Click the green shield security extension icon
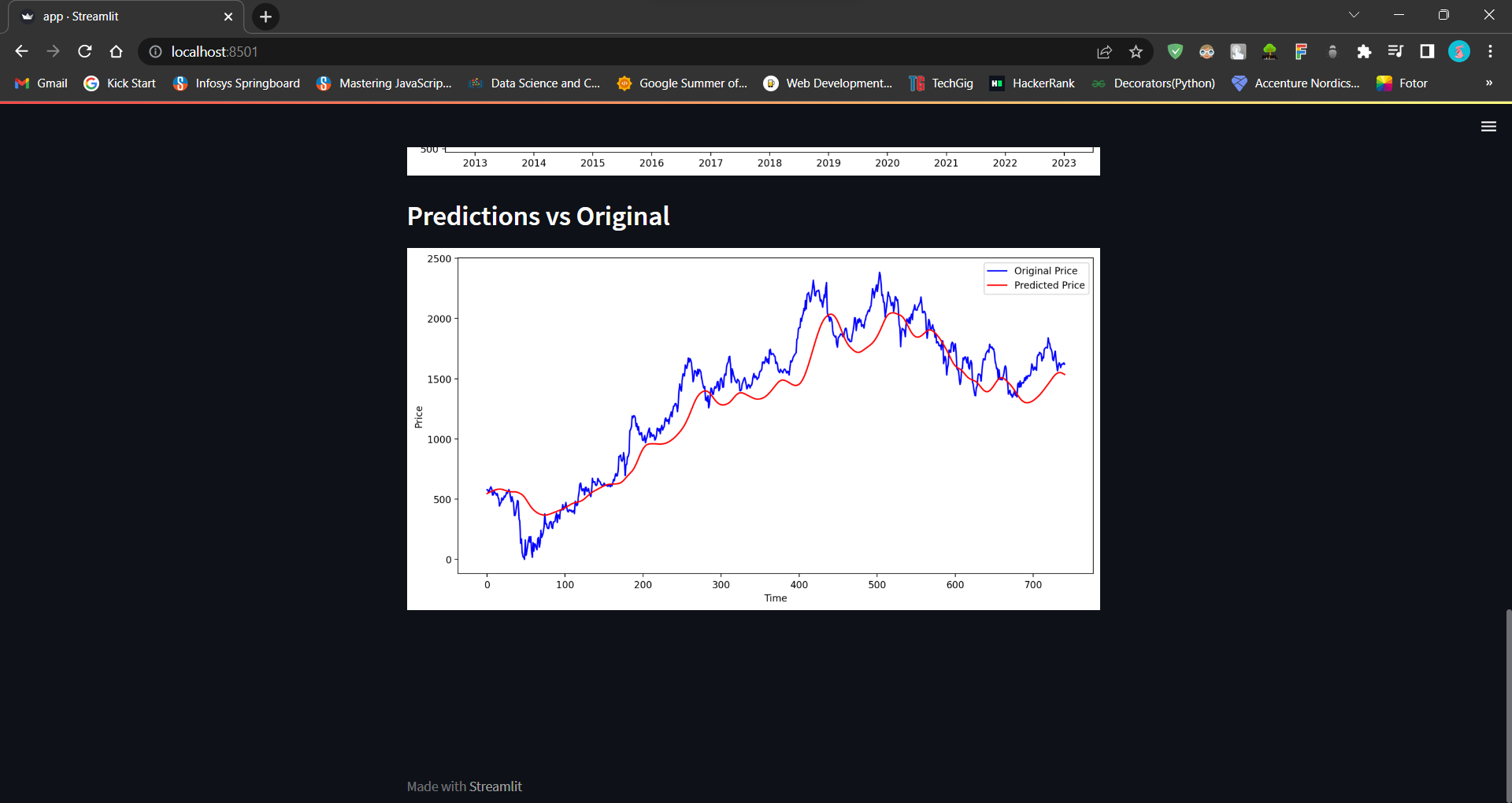The image size is (1512, 803). click(x=1175, y=51)
